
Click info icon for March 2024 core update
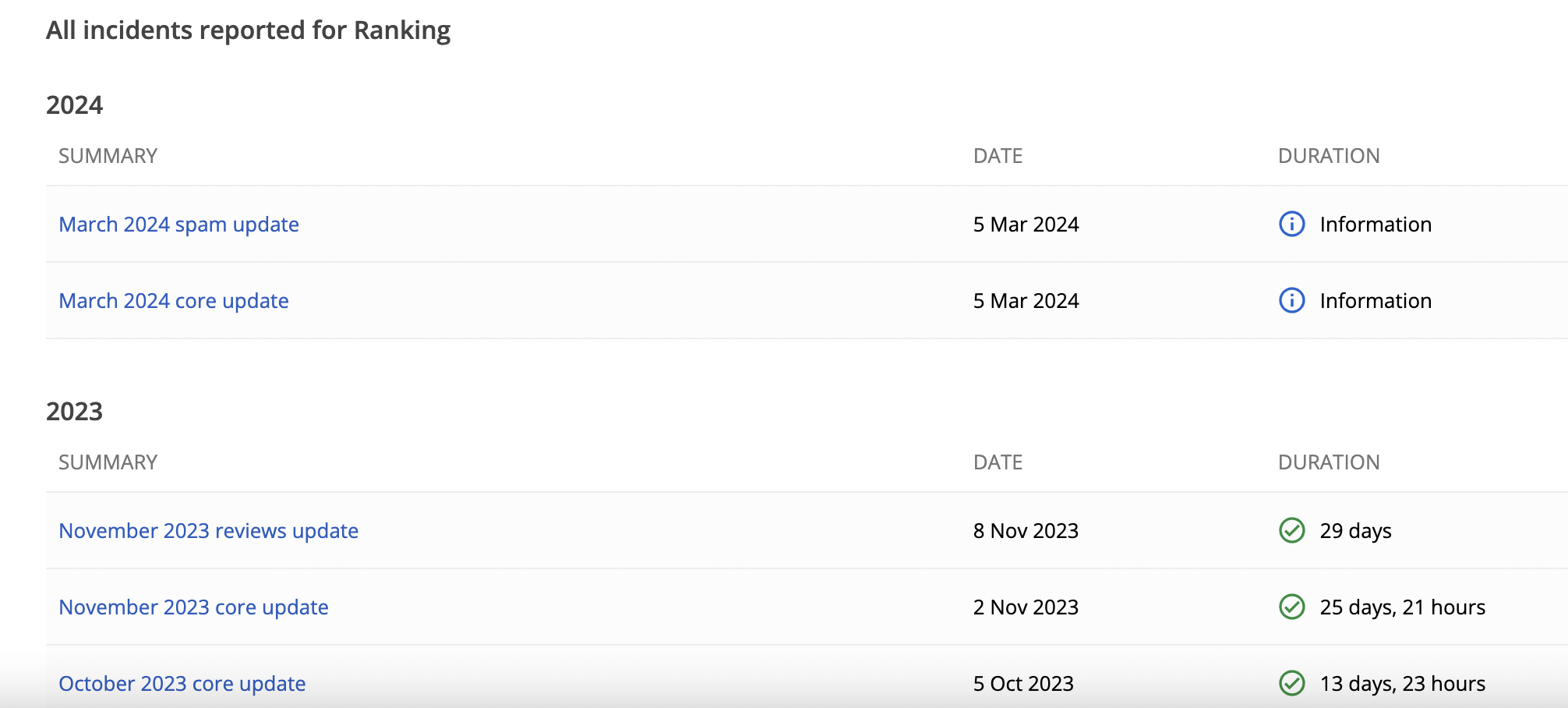click(x=1291, y=300)
